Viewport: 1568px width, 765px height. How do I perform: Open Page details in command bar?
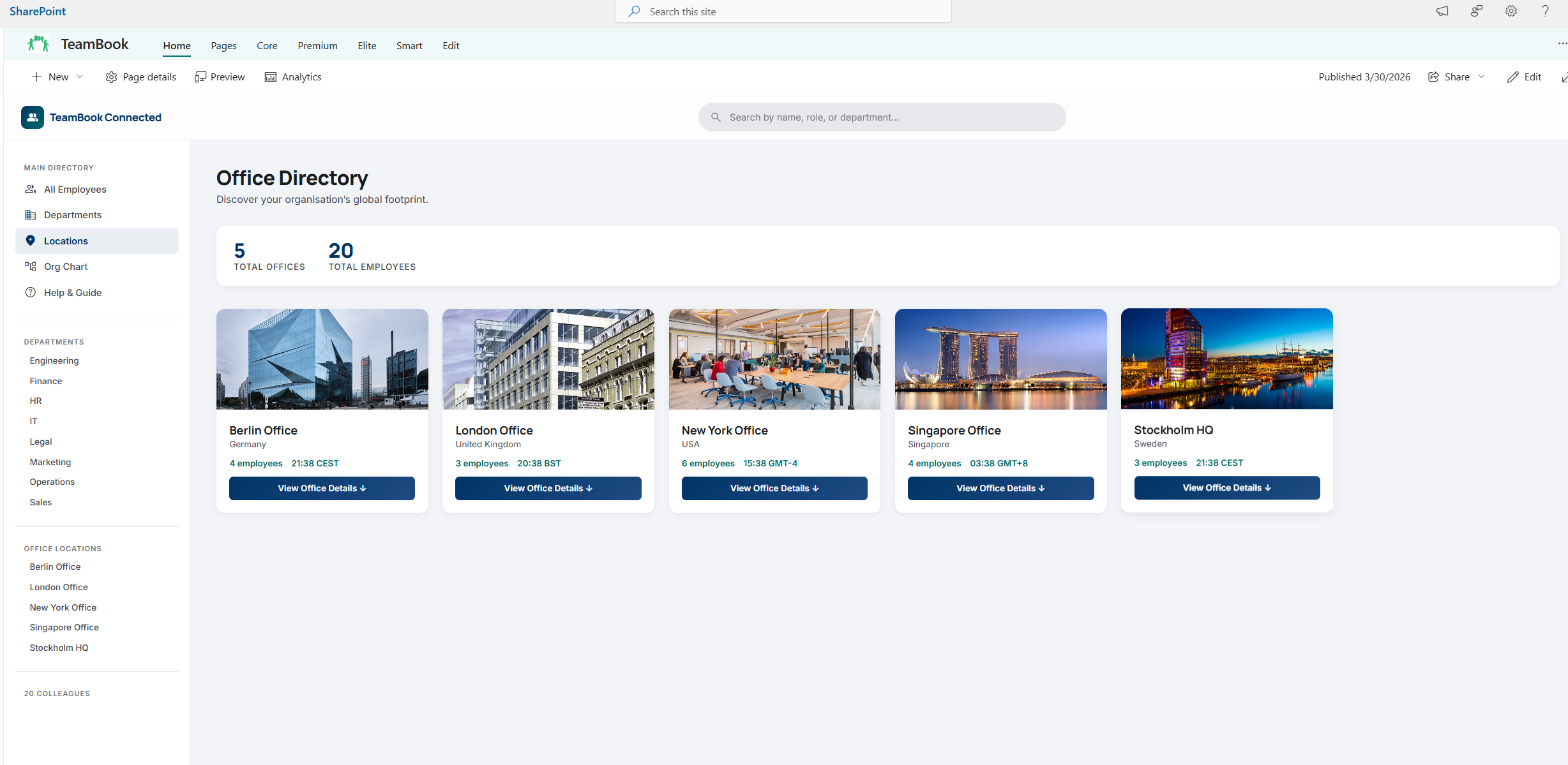pyautogui.click(x=140, y=77)
